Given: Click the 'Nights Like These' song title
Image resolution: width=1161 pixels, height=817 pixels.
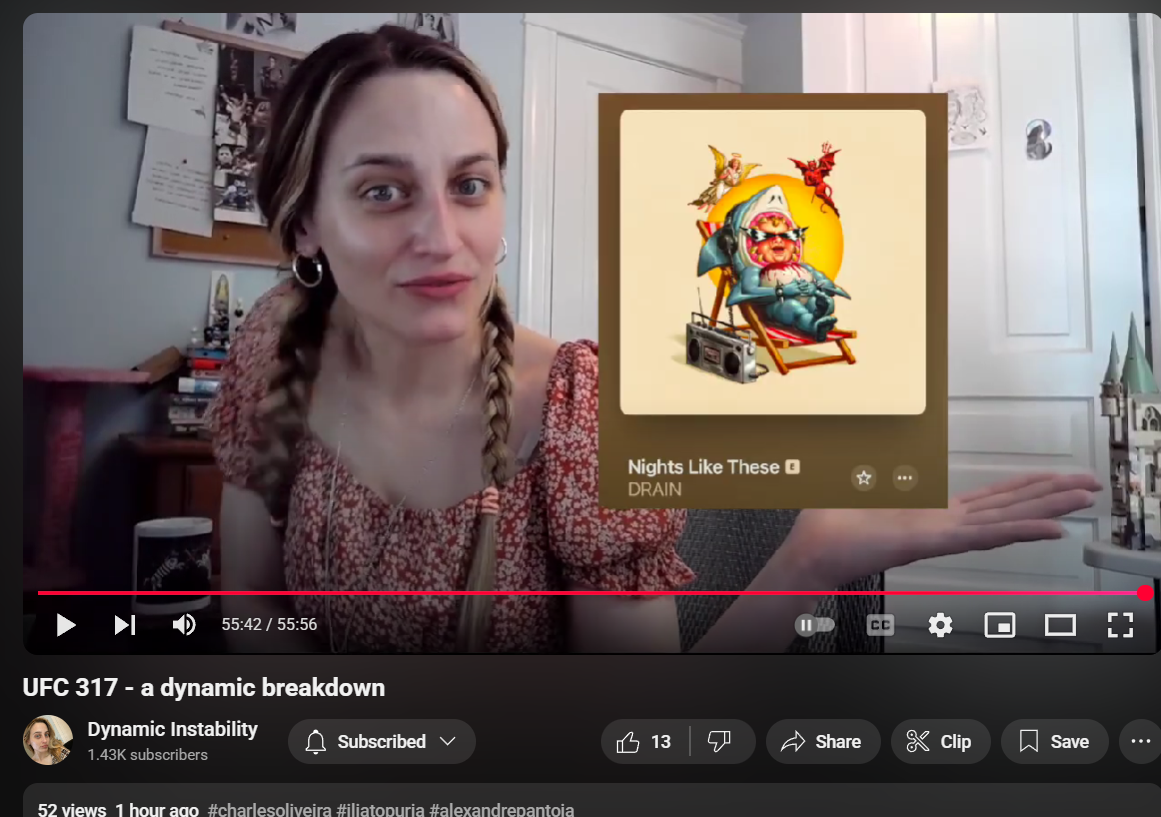Looking at the screenshot, I should tap(703, 467).
